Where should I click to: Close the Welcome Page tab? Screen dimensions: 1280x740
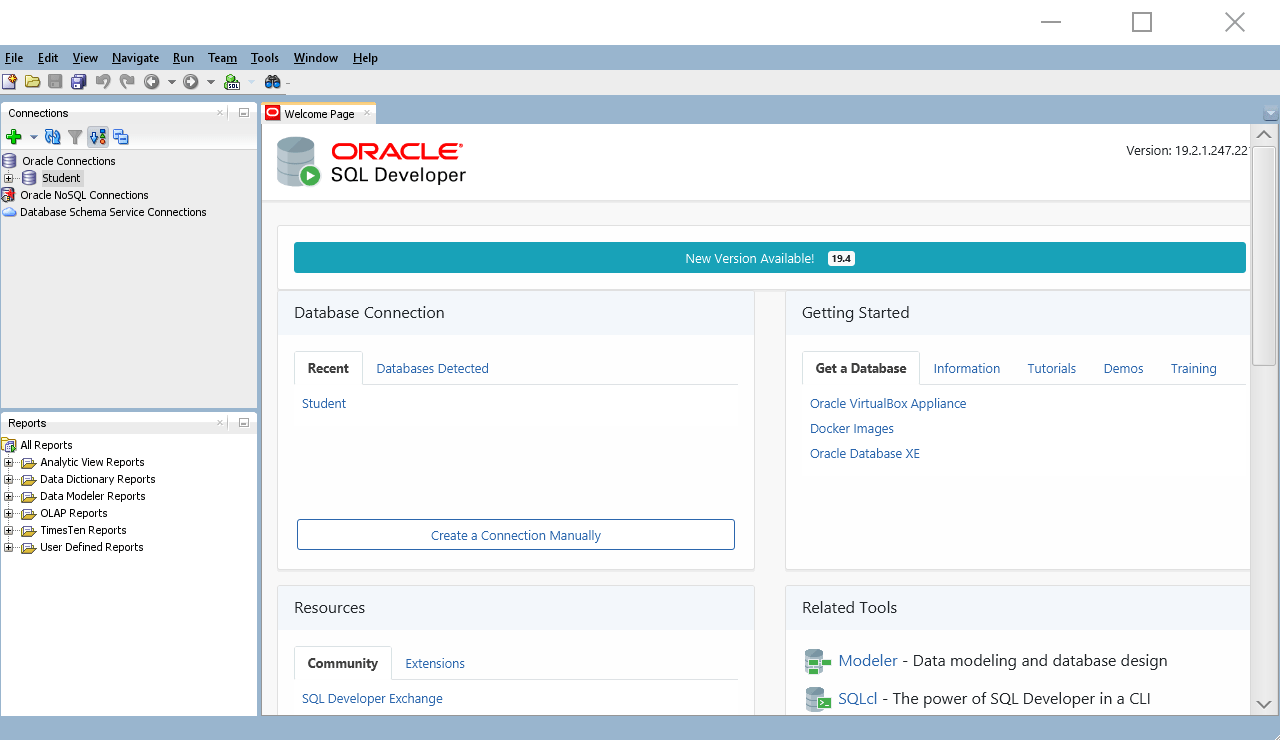point(367,113)
